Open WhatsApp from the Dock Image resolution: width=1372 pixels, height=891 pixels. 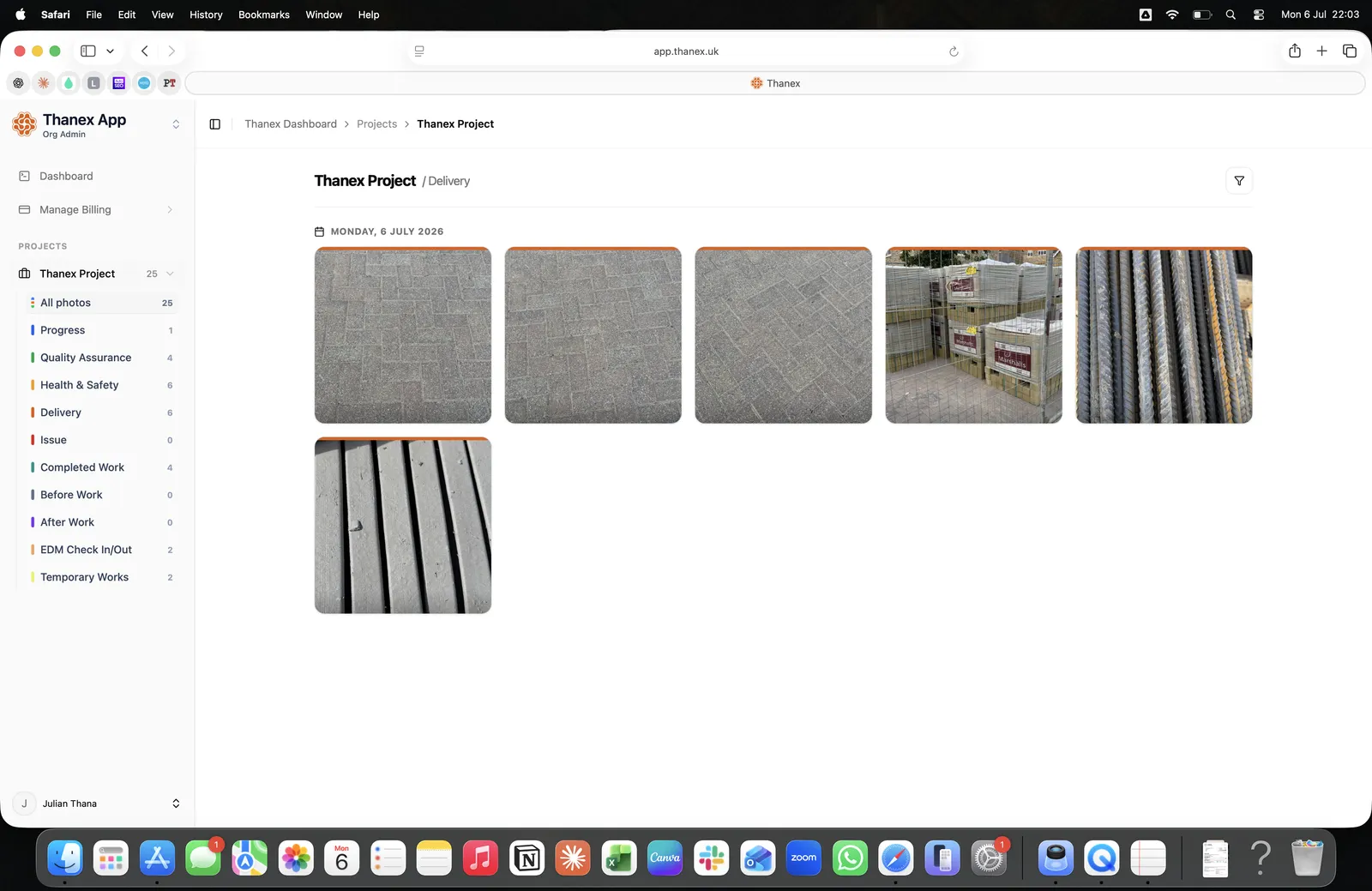(x=850, y=858)
